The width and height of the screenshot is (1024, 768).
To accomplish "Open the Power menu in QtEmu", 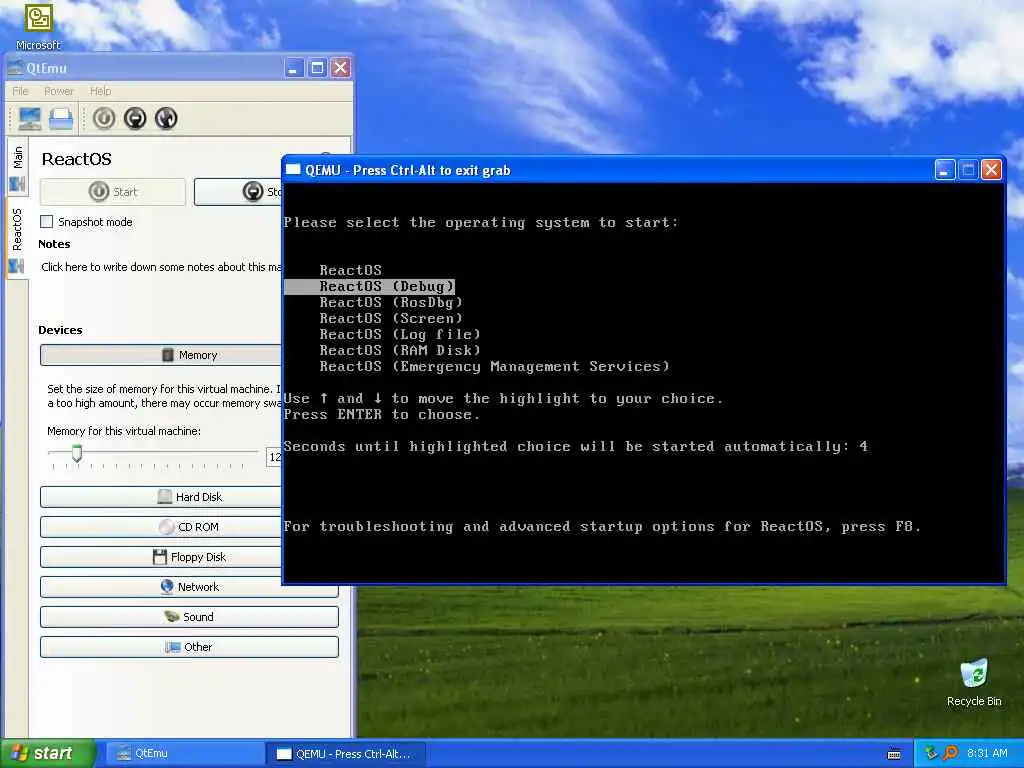I will [x=59, y=91].
